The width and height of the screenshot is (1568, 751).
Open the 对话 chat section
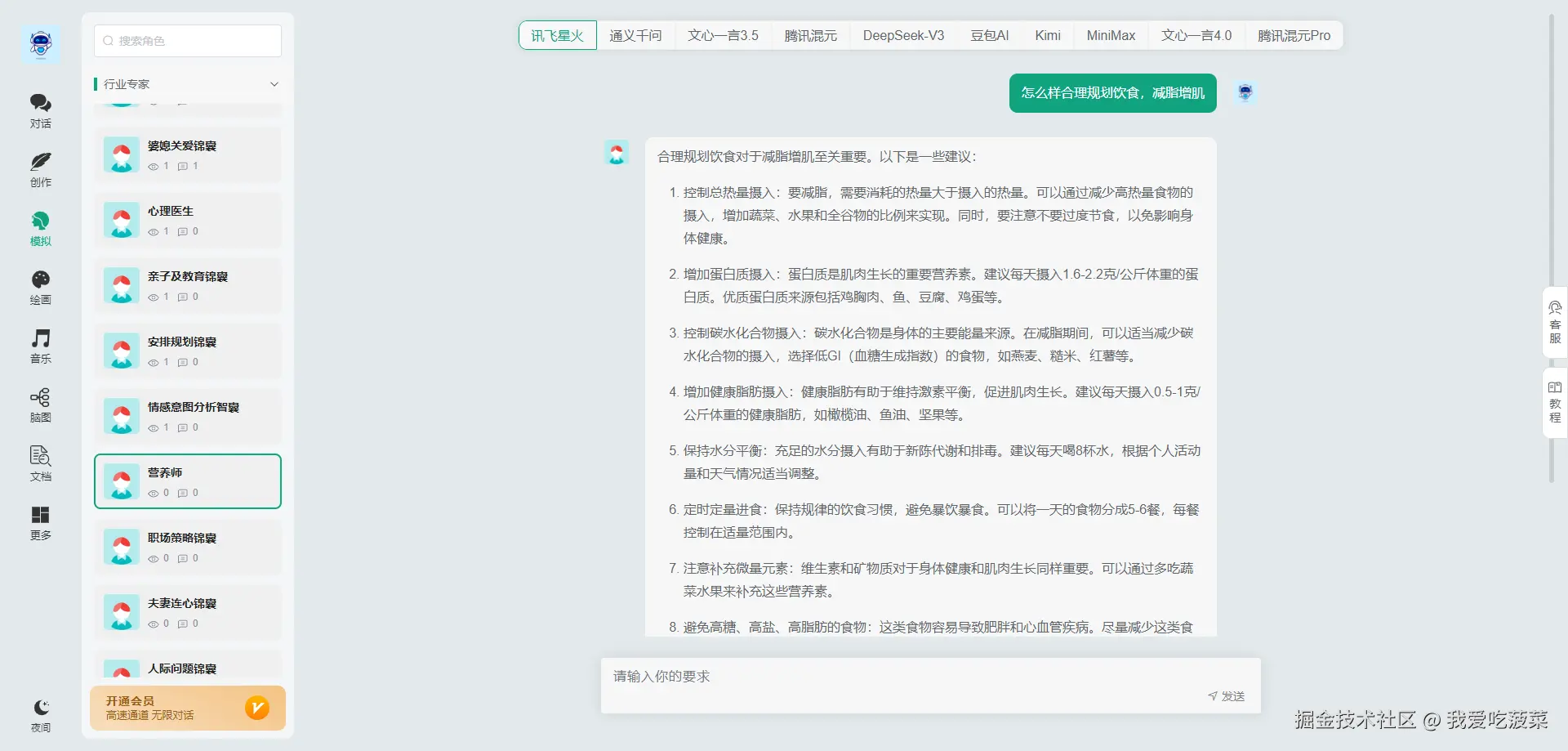tap(41, 111)
